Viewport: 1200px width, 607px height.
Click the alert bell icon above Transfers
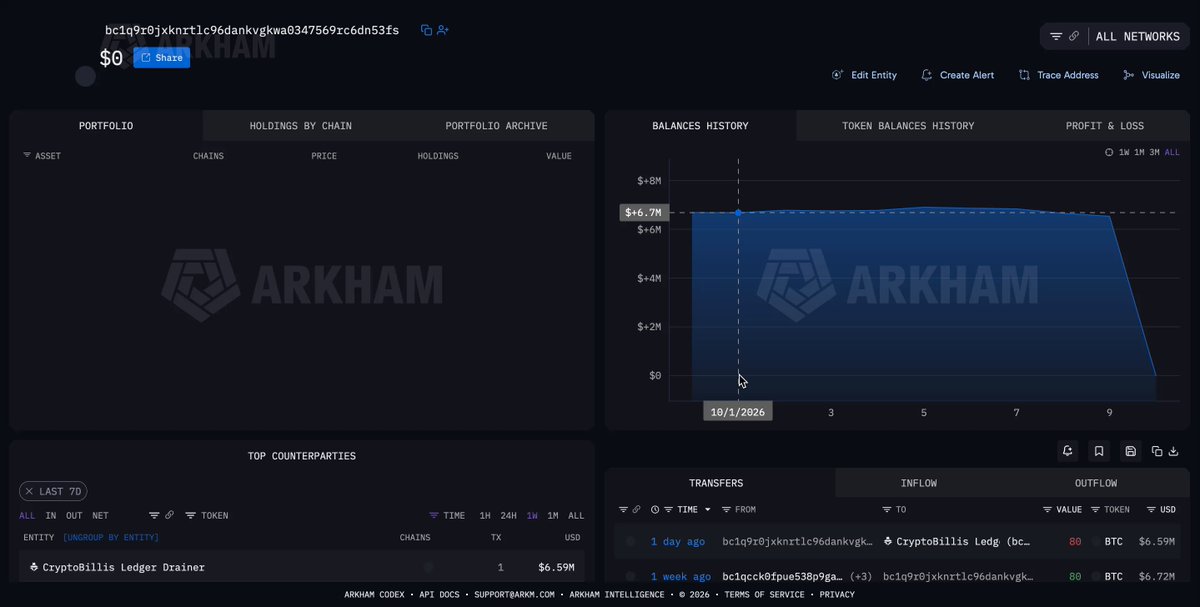(x=1068, y=451)
